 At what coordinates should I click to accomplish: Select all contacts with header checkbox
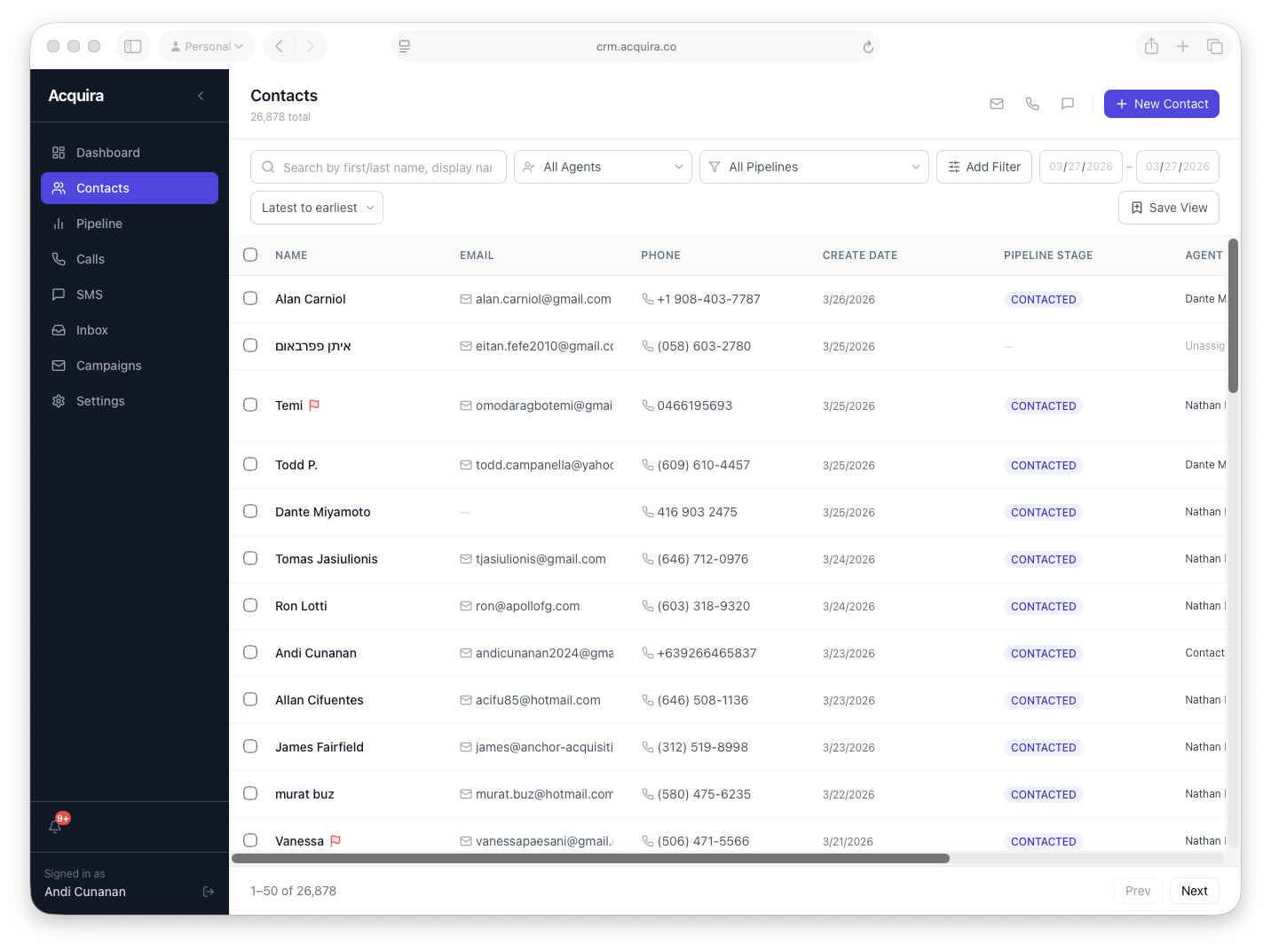click(250, 255)
